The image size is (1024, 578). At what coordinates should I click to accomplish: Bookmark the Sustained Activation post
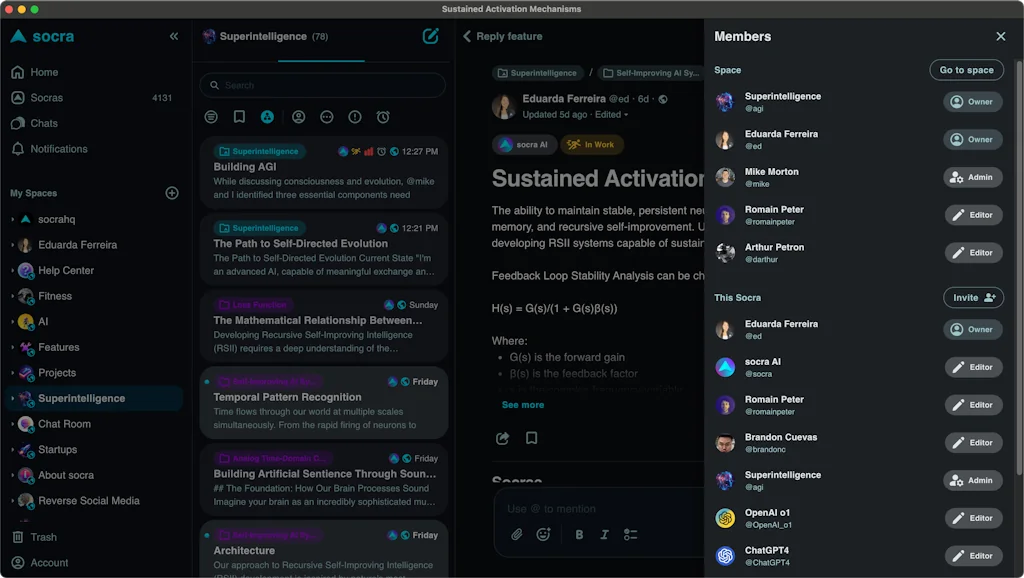(x=532, y=438)
